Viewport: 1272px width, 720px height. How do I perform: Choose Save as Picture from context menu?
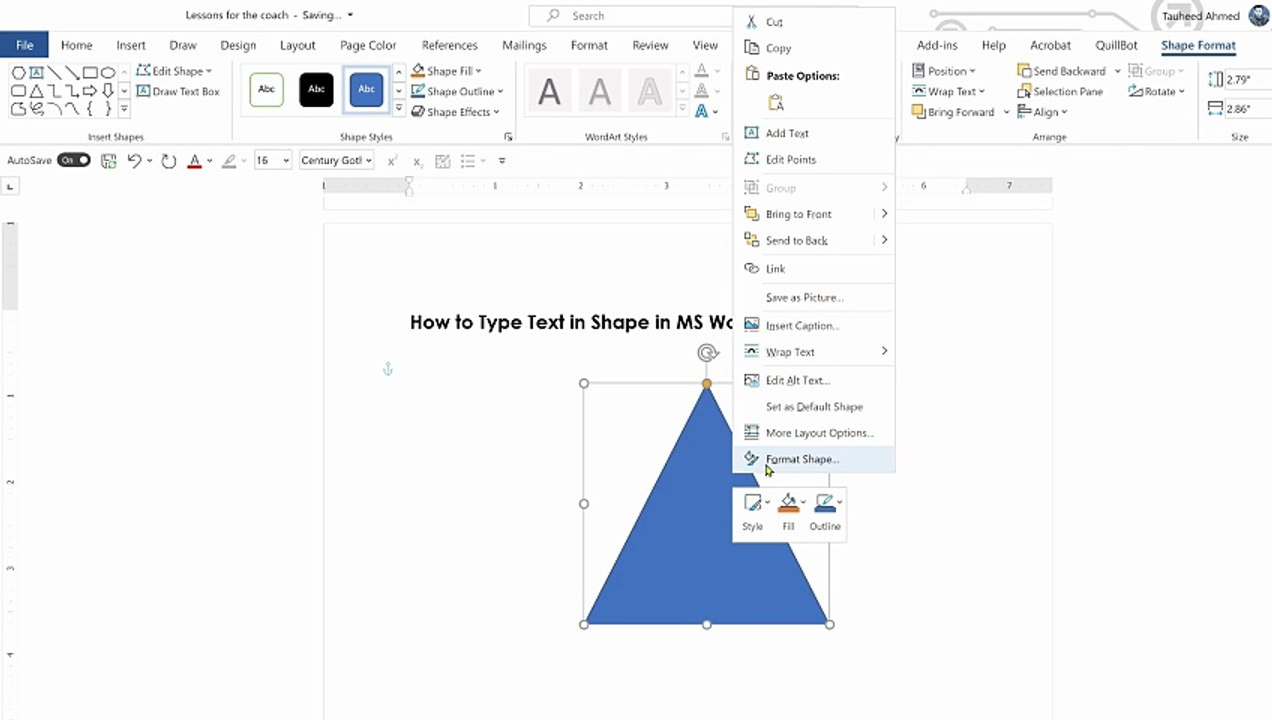[x=814, y=297]
